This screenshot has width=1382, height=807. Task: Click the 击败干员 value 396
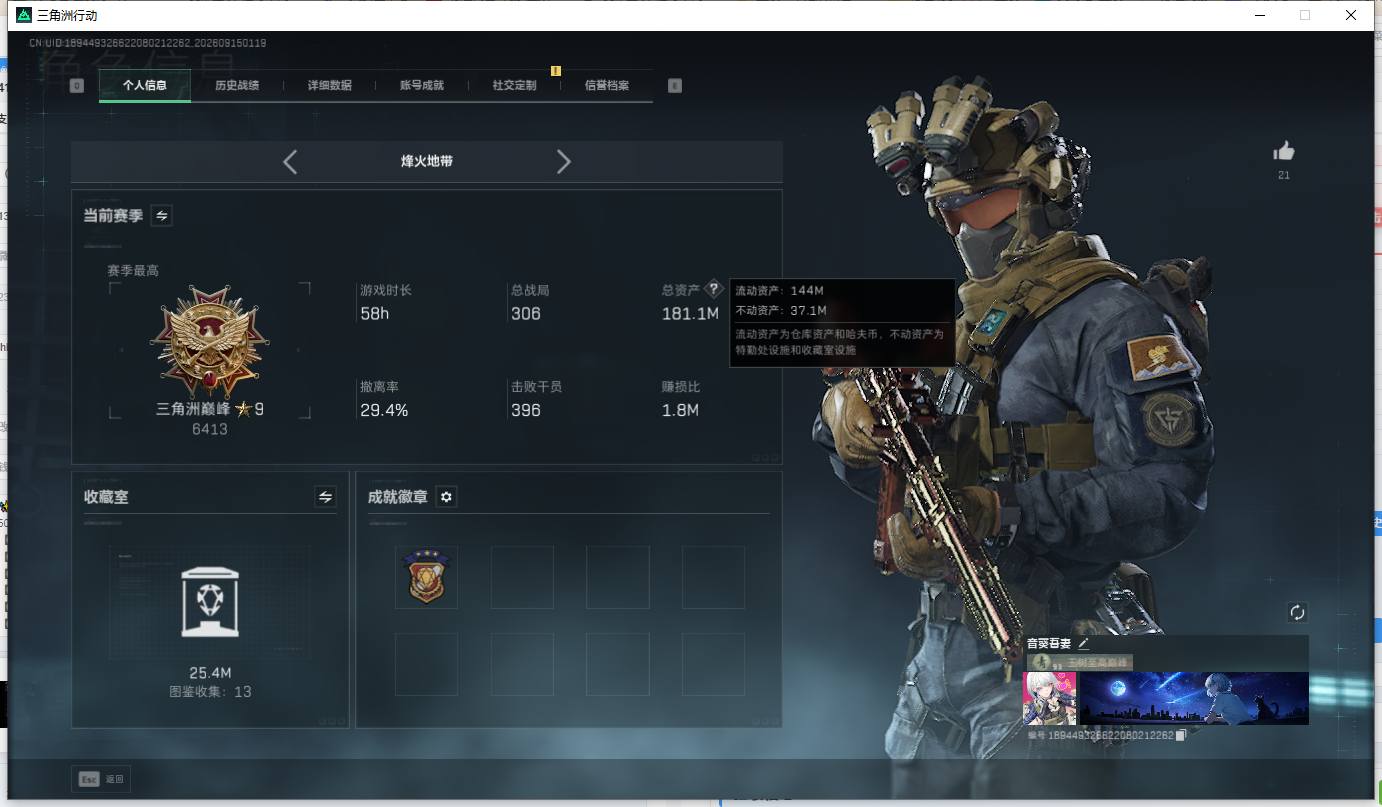tap(526, 410)
